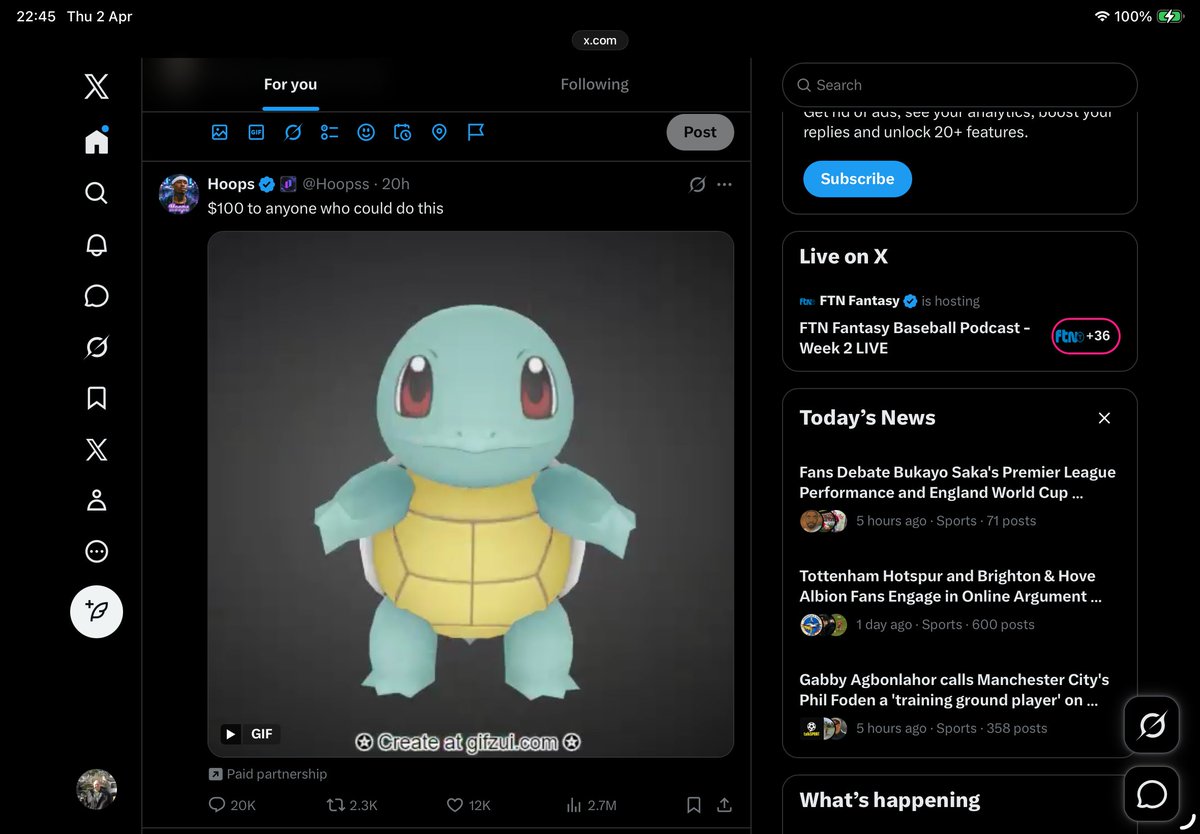
Task: Open the 20h post timestamp
Action: point(396,184)
